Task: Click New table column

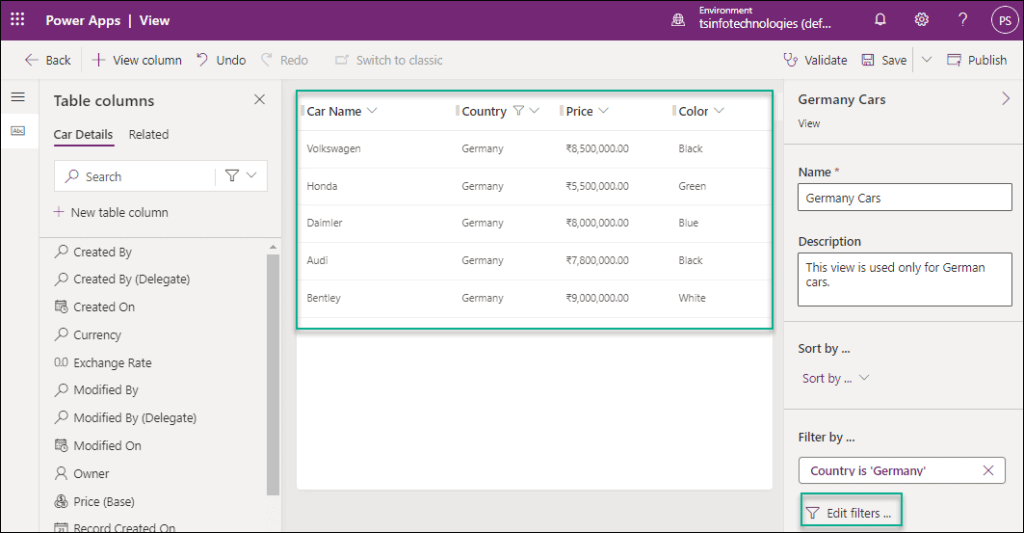Action: pyautogui.click(x=111, y=212)
